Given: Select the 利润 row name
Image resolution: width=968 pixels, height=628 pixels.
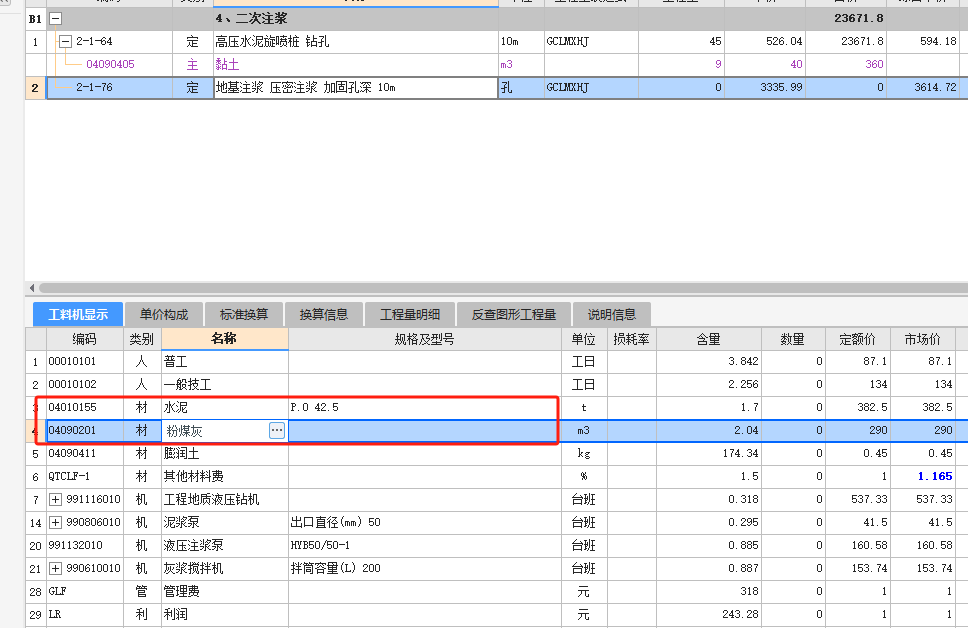Looking at the screenshot, I should click(x=225, y=614).
